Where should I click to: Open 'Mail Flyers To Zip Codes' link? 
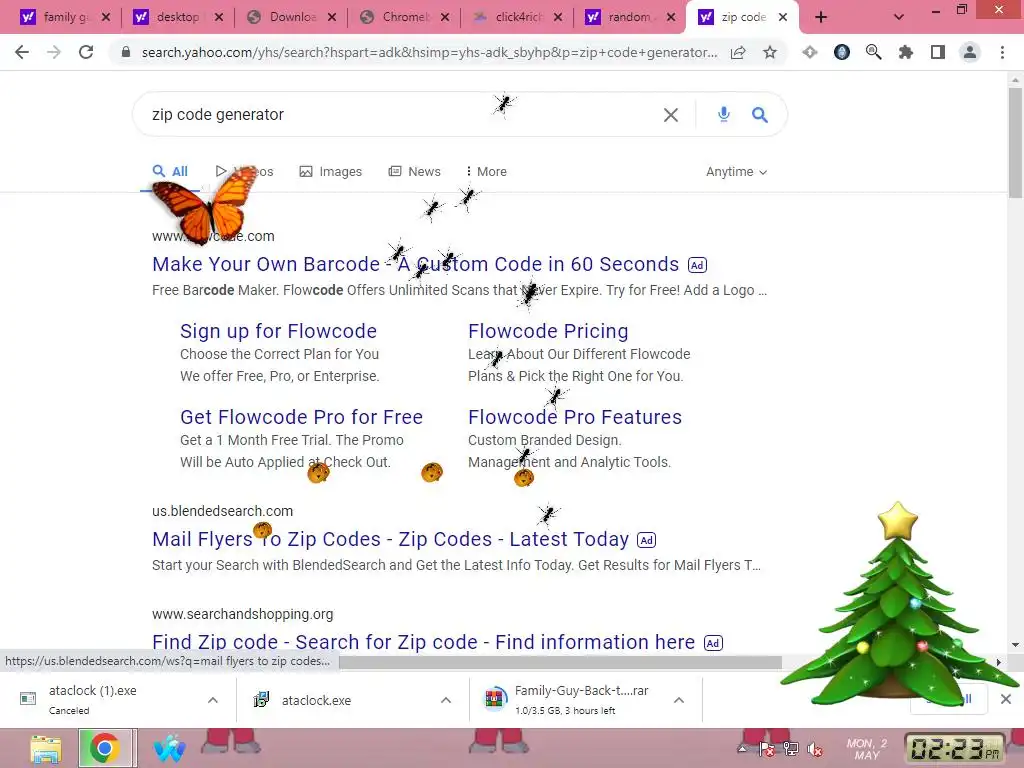pyautogui.click(x=390, y=539)
